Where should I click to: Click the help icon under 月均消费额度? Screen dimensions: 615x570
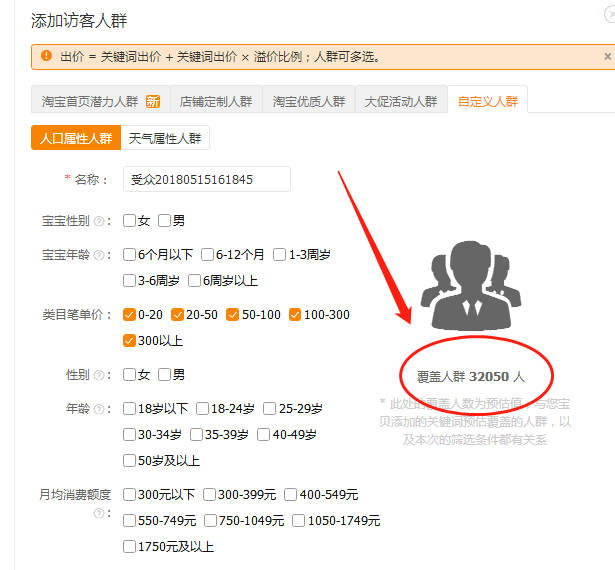click(99, 513)
